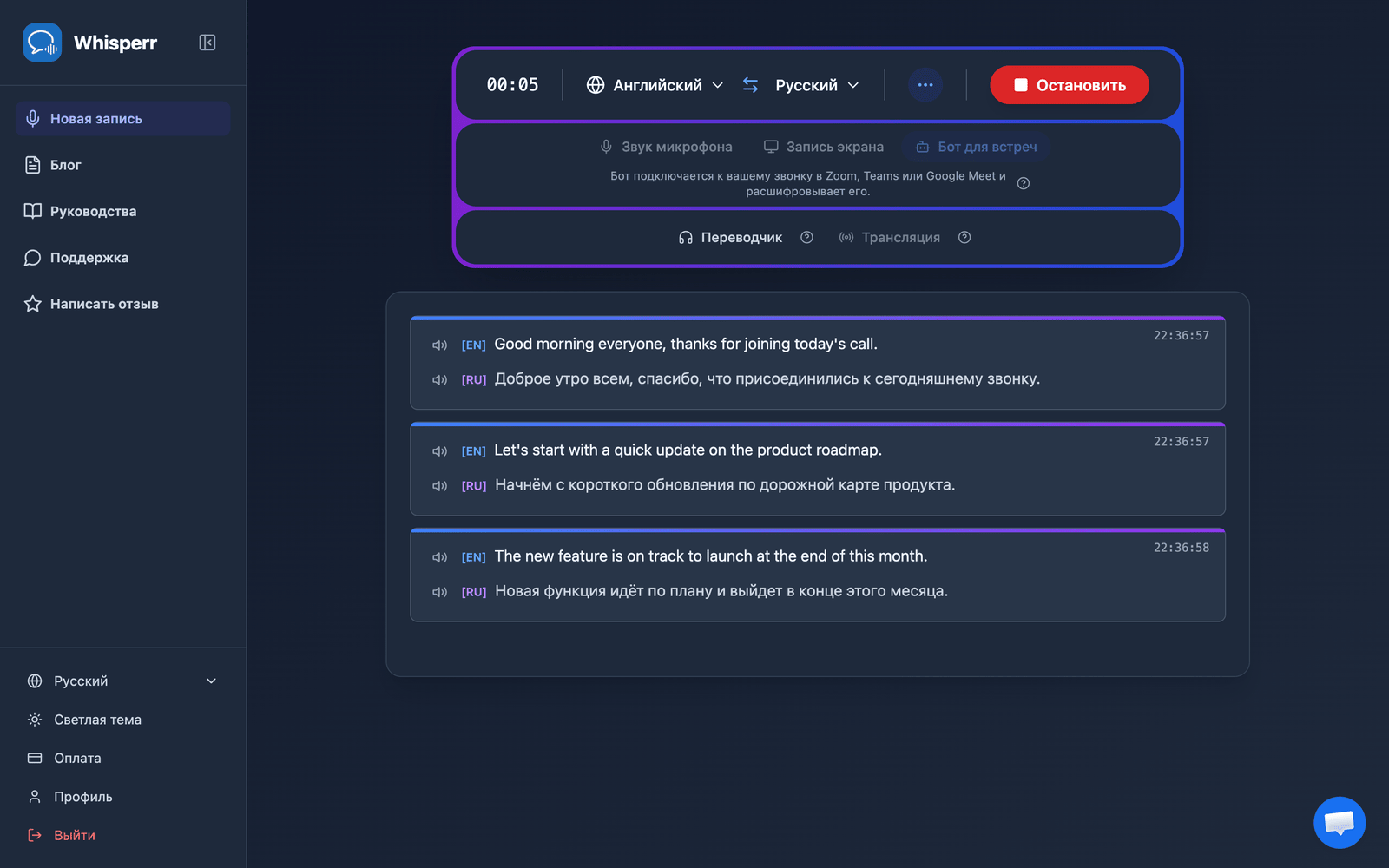Select Написать отзыв menu item
1389x868 pixels.
tap(122, 304)
